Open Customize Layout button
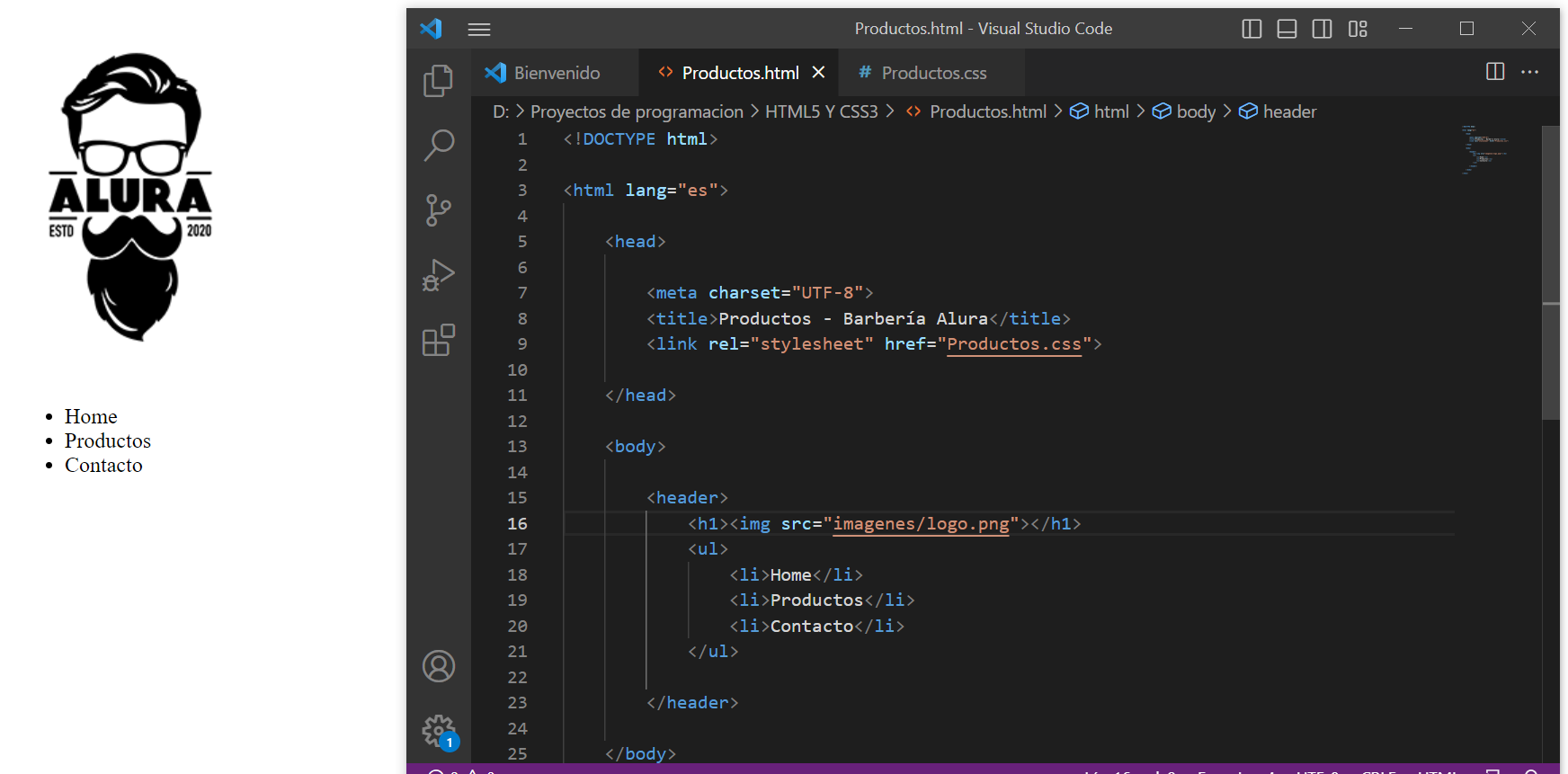 [x=1358, y=29]
